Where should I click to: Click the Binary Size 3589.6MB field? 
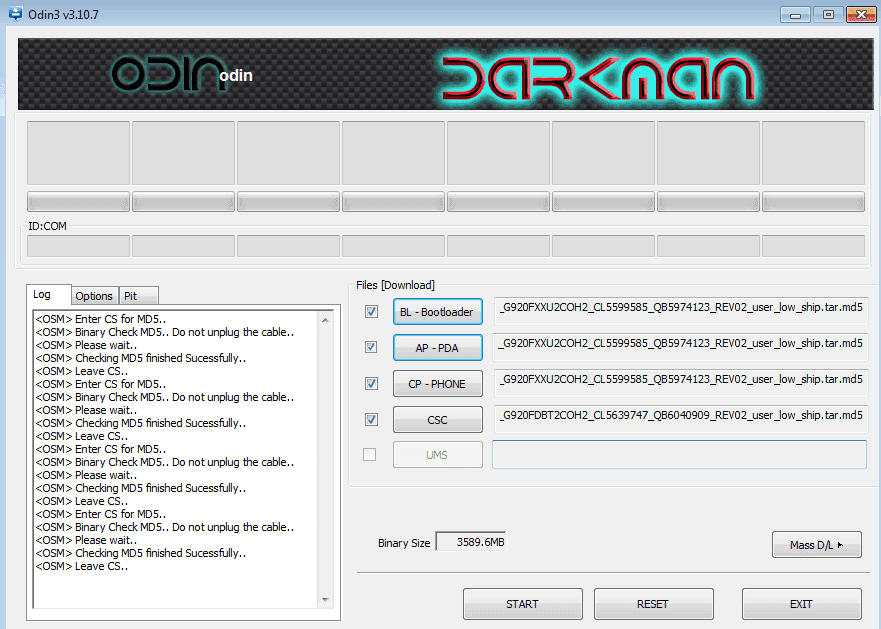point(471,542)
